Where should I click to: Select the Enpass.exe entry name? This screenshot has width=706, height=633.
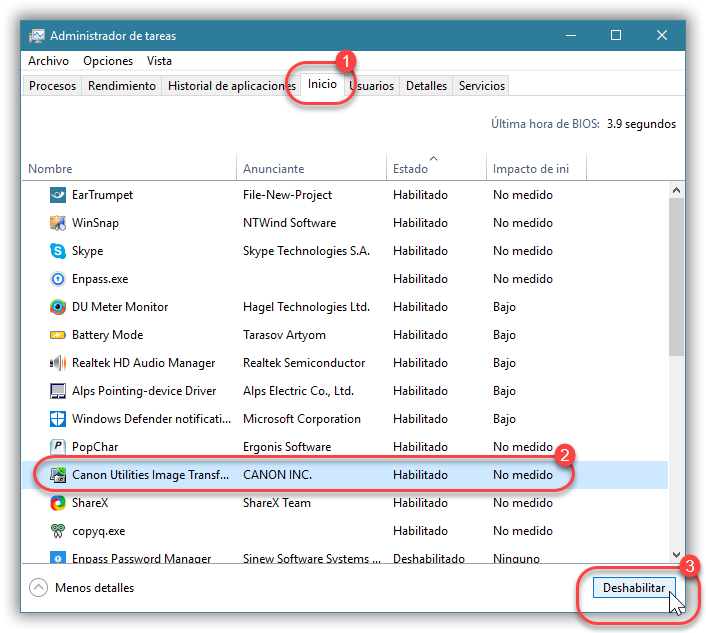(x=100, y=279)
